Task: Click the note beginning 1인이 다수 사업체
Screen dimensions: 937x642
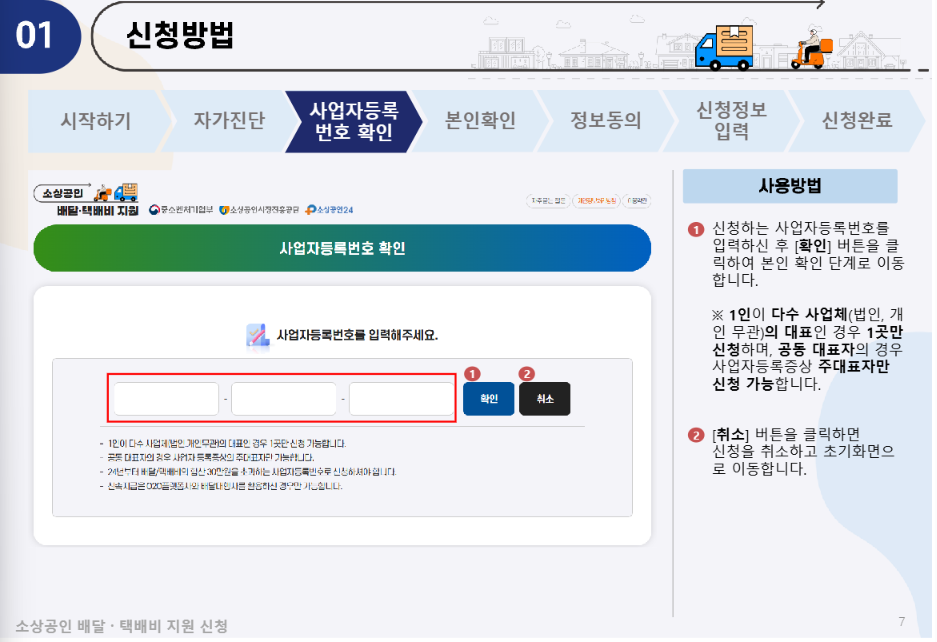Action: pos(226,444)
